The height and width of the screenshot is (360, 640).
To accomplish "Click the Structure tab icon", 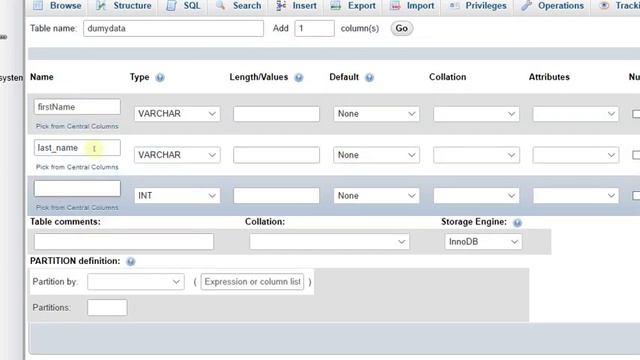I will tap(101, 5).
